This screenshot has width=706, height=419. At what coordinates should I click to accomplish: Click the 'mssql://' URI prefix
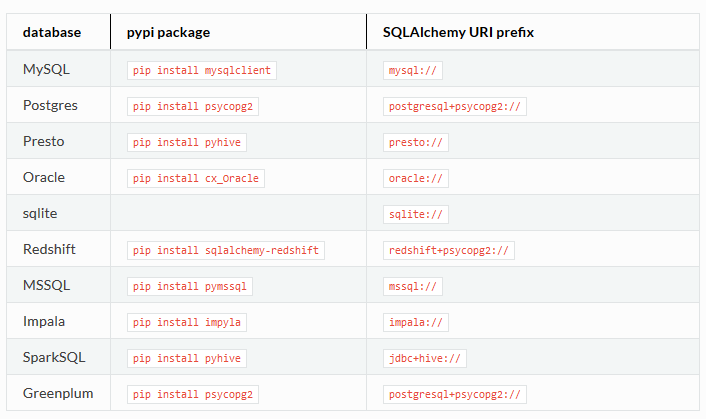[x=412, y=287]
